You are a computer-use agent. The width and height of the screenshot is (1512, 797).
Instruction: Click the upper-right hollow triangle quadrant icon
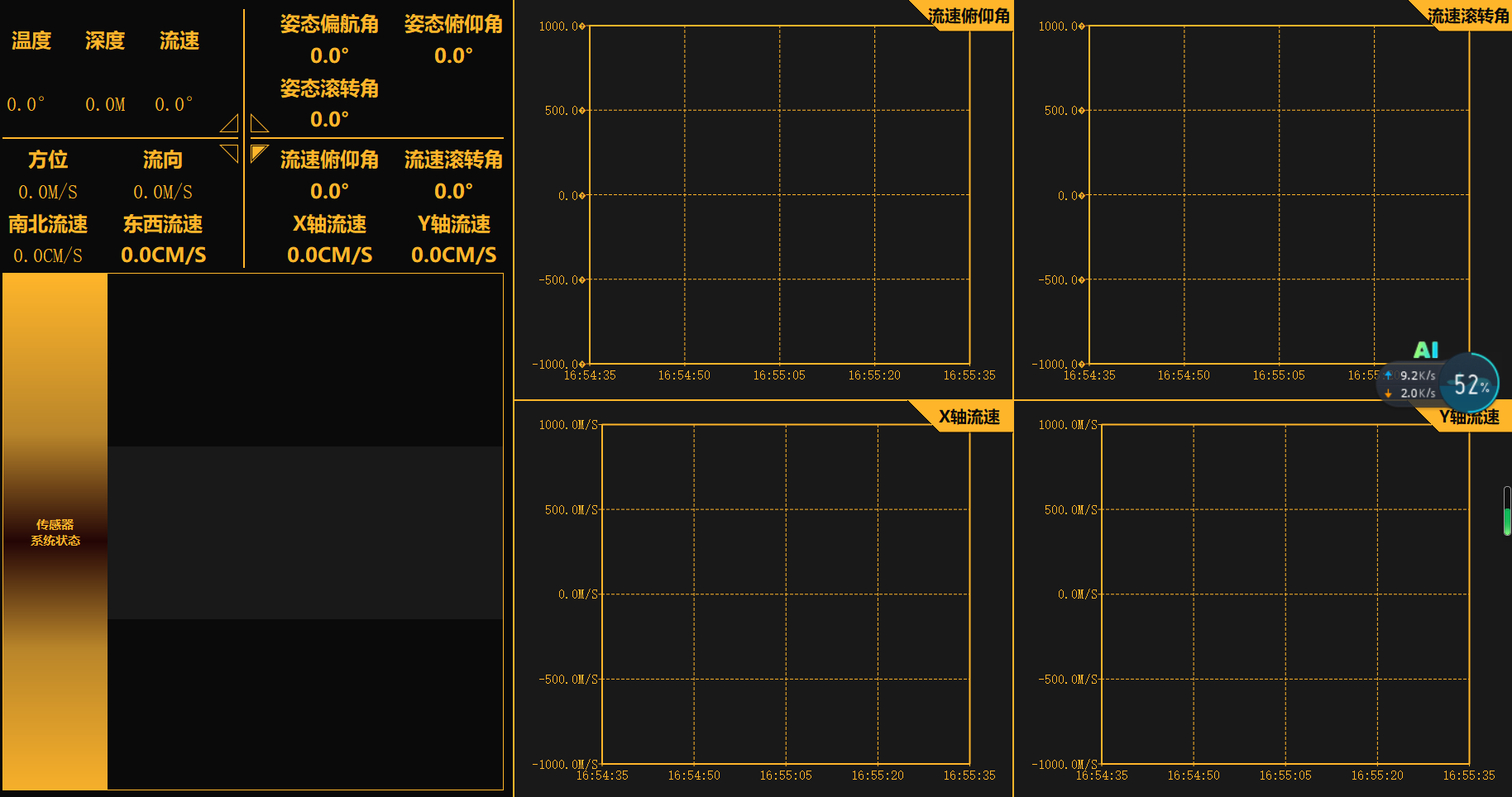pos(259,123)
